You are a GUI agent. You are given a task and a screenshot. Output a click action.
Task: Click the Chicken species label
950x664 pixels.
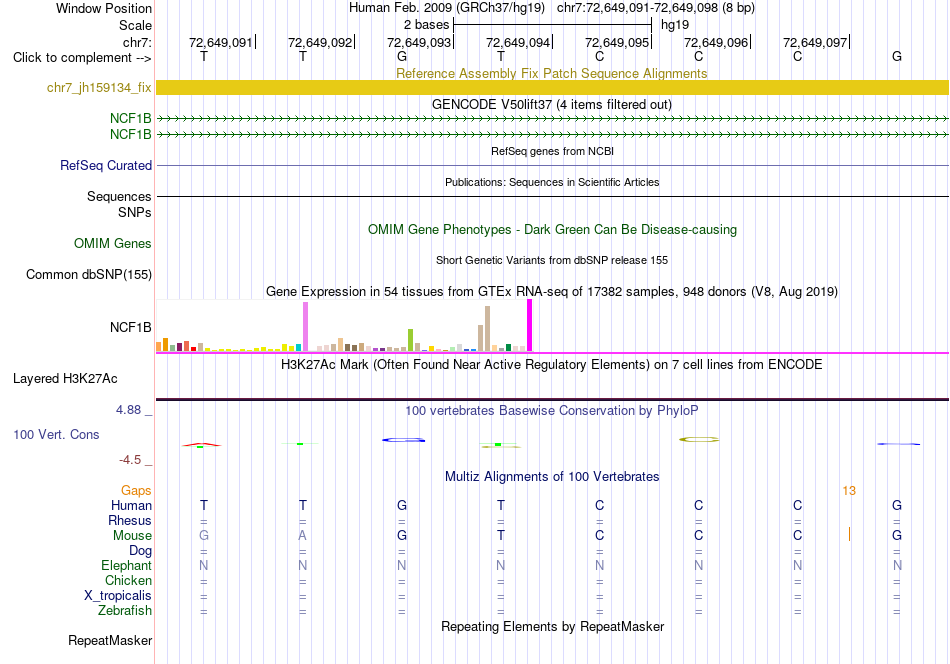click(x=128, y=580)
